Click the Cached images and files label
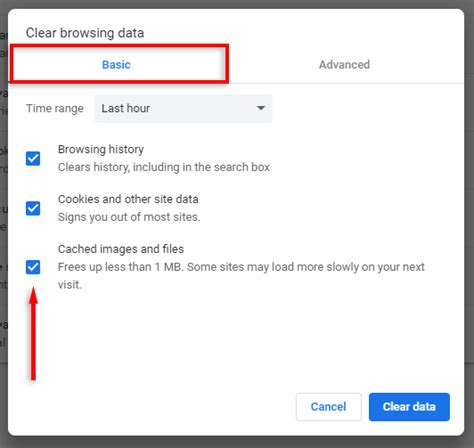Image resolution: width=474 pixels, height=448 pixels. [121, 249]
